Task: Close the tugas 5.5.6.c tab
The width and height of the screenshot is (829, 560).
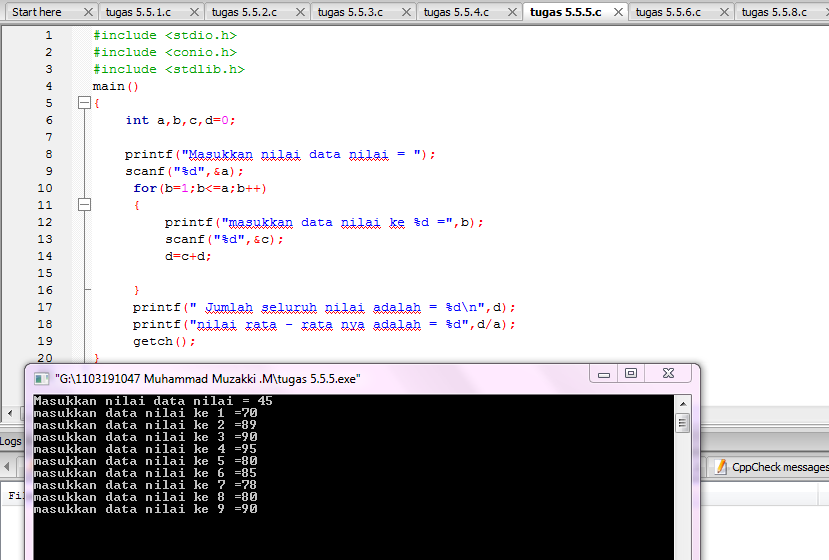Action: 724,12
